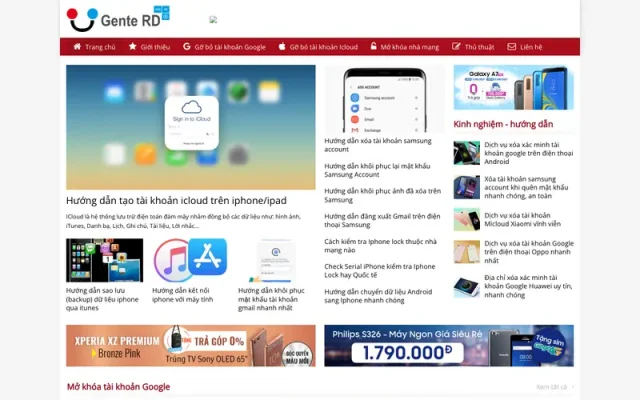The width and height of the screenshot is (640, 400).
Task: Open link chuyển dữ liệu Android sang Iphone
Action: 378,296
